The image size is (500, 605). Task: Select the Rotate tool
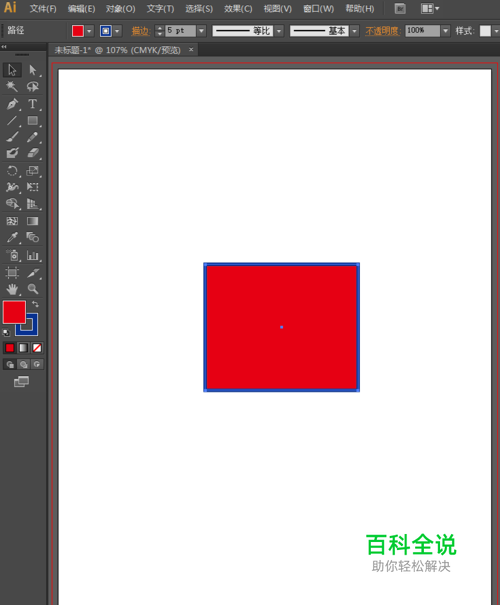(x=12, y=171)
